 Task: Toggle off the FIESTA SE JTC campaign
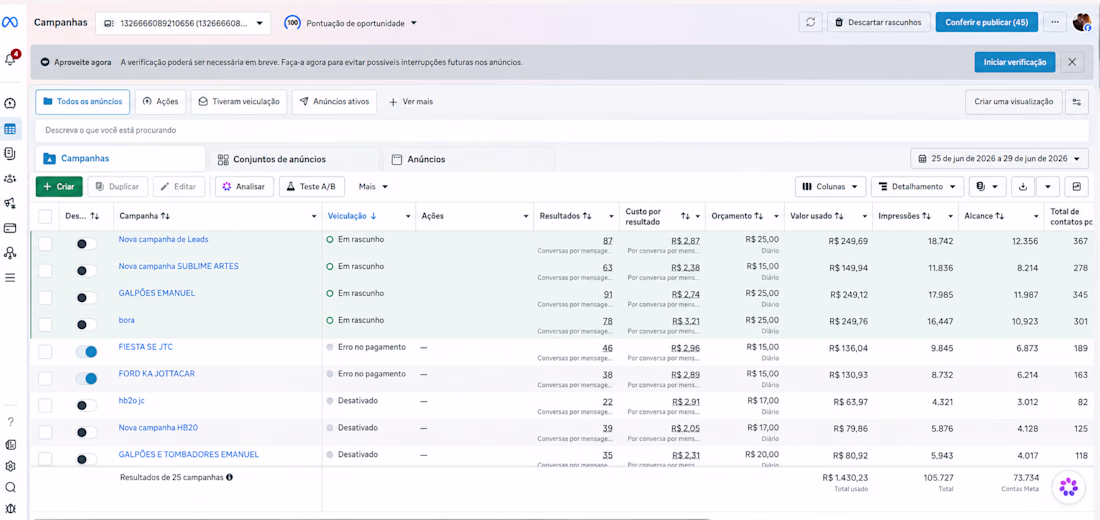coord(86,352)
